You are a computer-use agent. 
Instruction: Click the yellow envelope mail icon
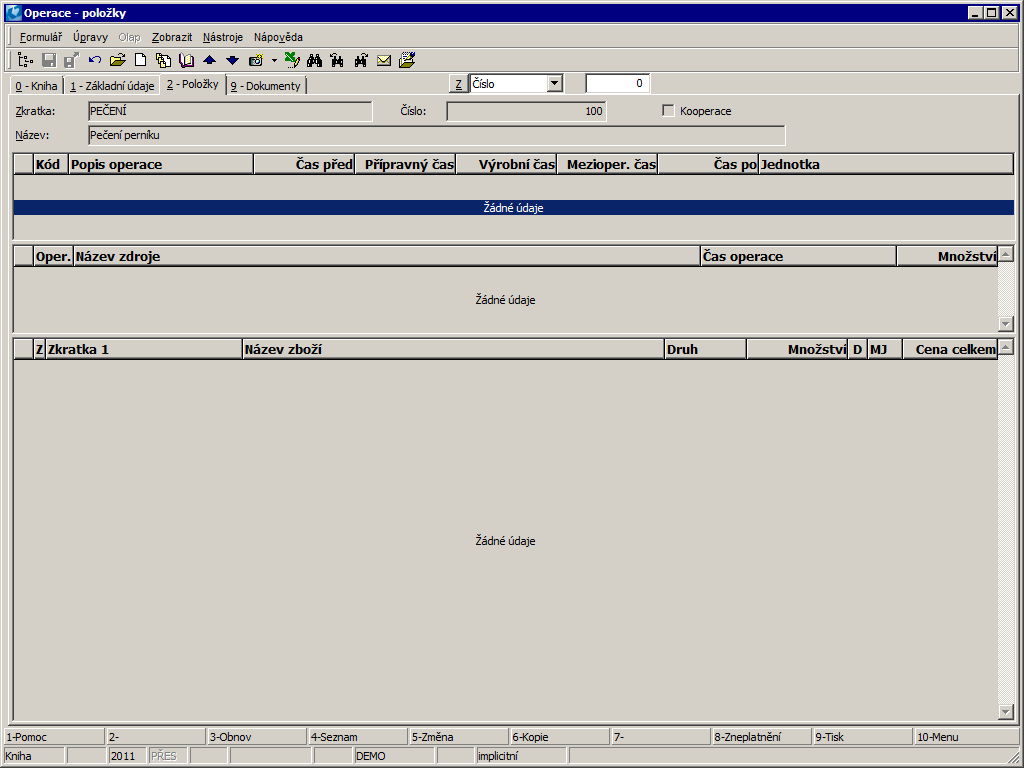click(384, 60)
